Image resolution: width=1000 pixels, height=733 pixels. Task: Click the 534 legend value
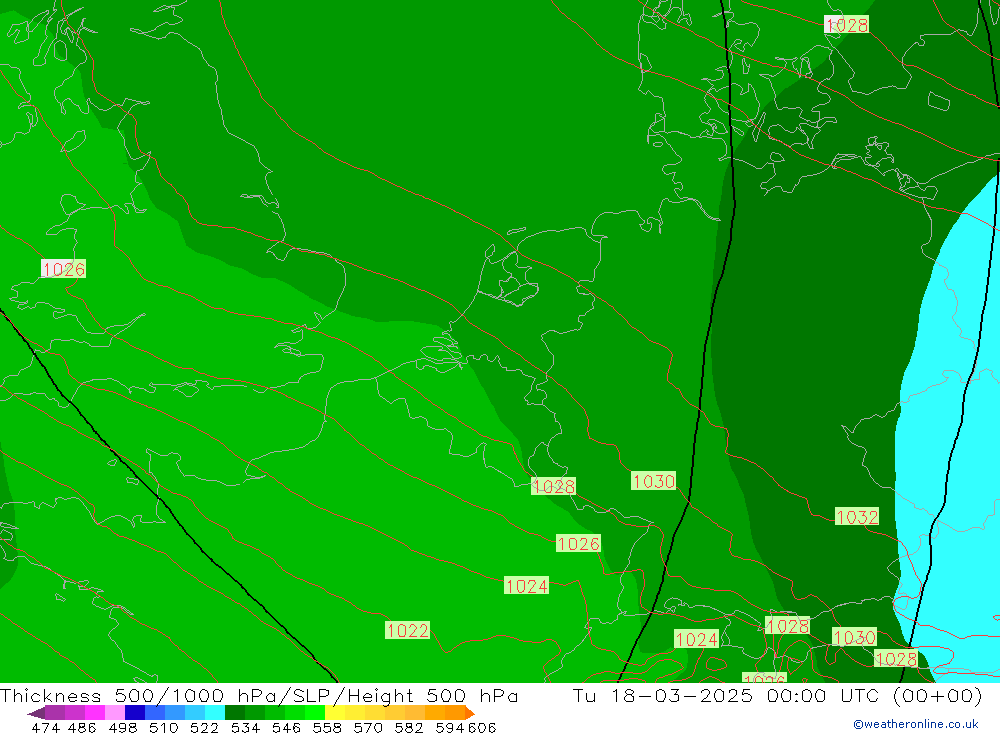coord(245,727)
